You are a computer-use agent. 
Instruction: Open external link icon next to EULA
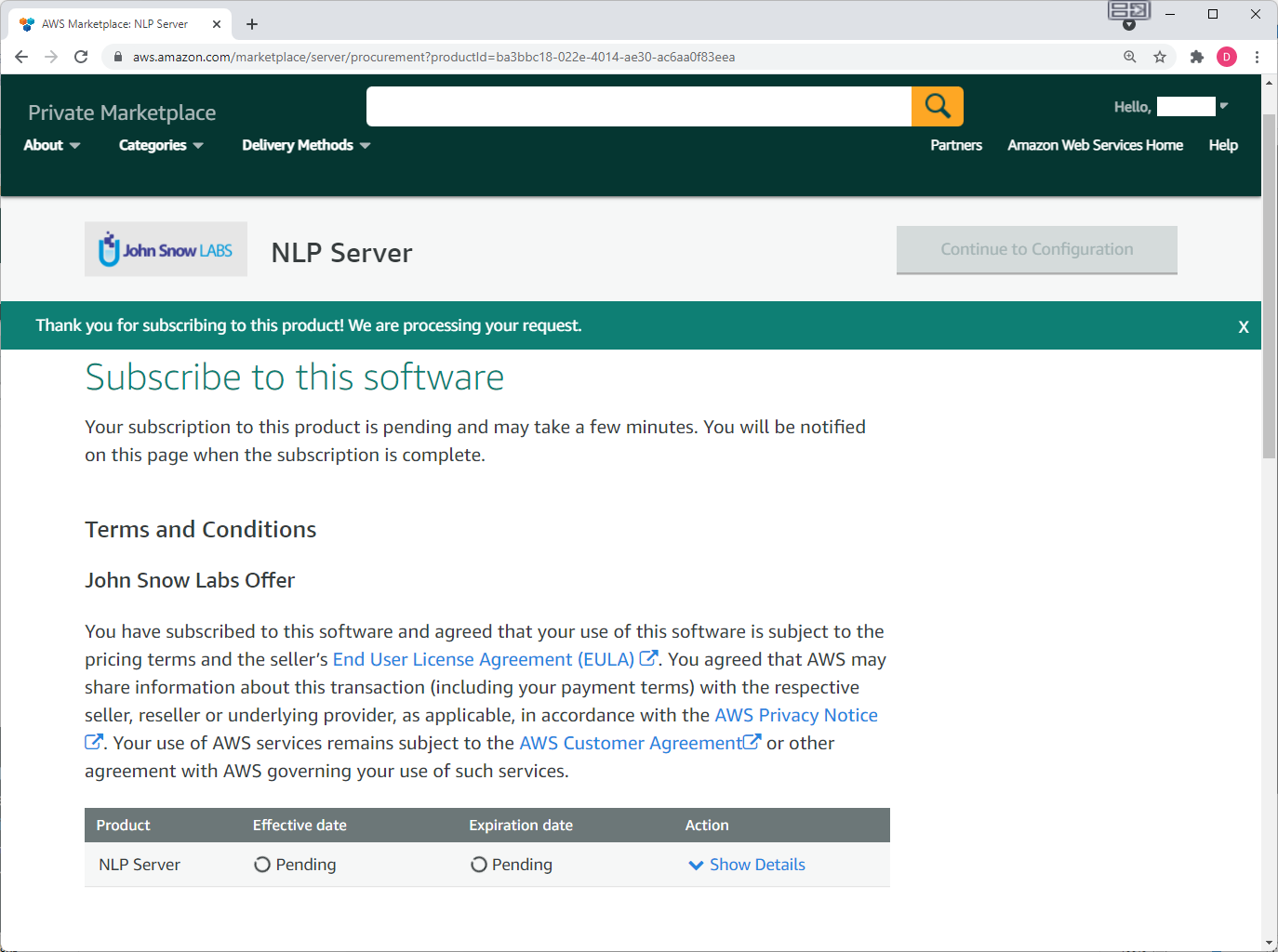(648, 658)
